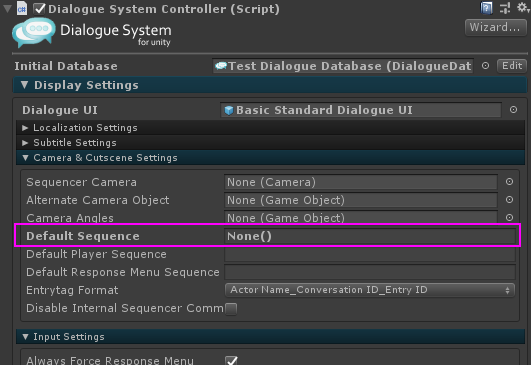Click the Basic Standard Dialogue UI prefab icon

coord(229,110)
